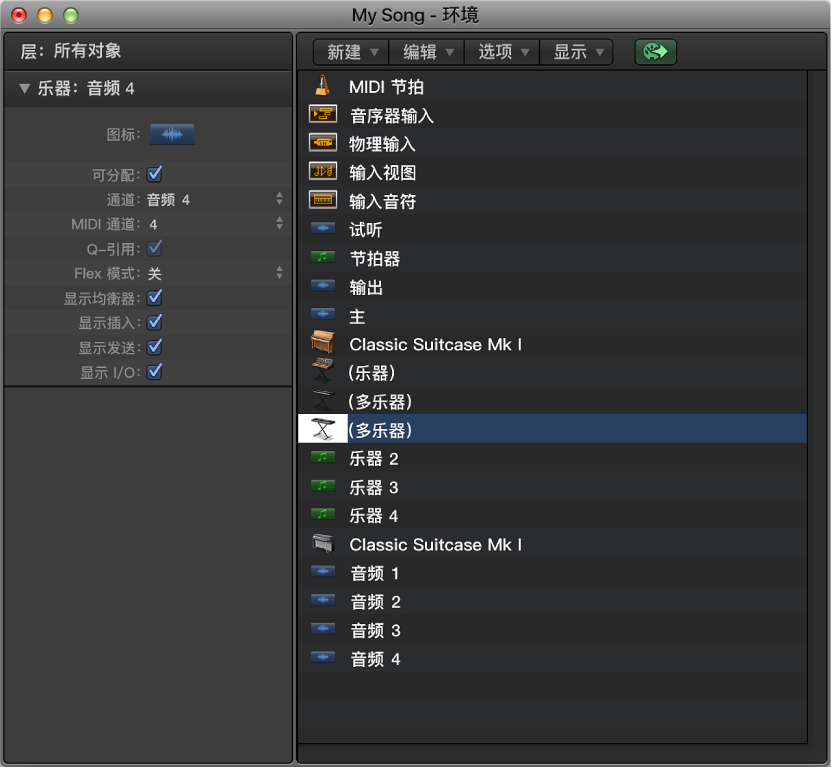This screenshot has height=768, width=832.
Task: Select the 输入视图 row
Action: pyautogui.click(x=552, y=172)
